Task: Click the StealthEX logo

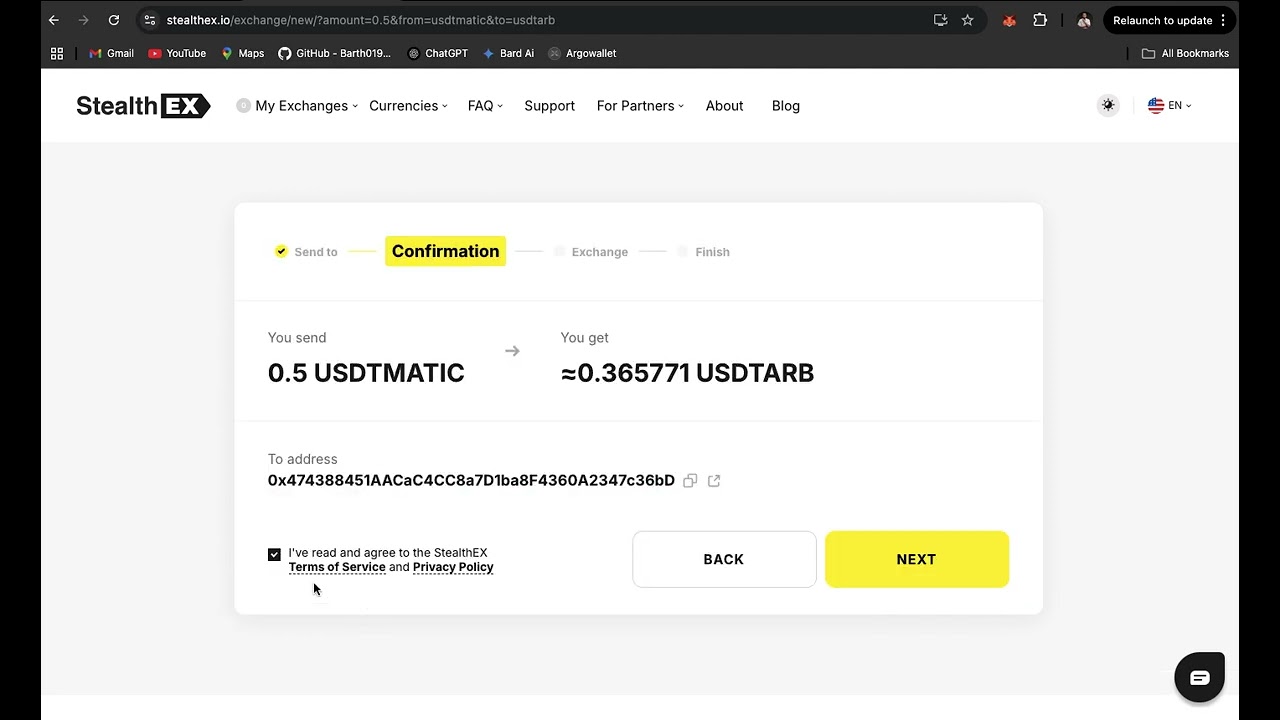Action: click(143, 106)
